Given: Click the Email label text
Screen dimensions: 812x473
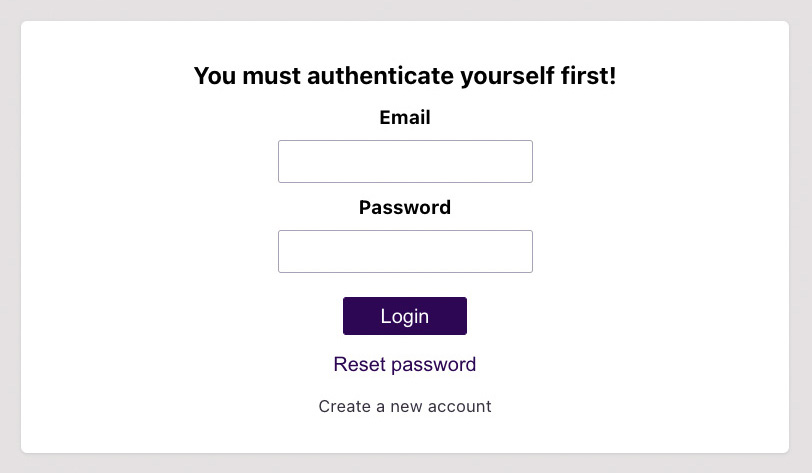Looking at the screenshot, I should (405, 118).
